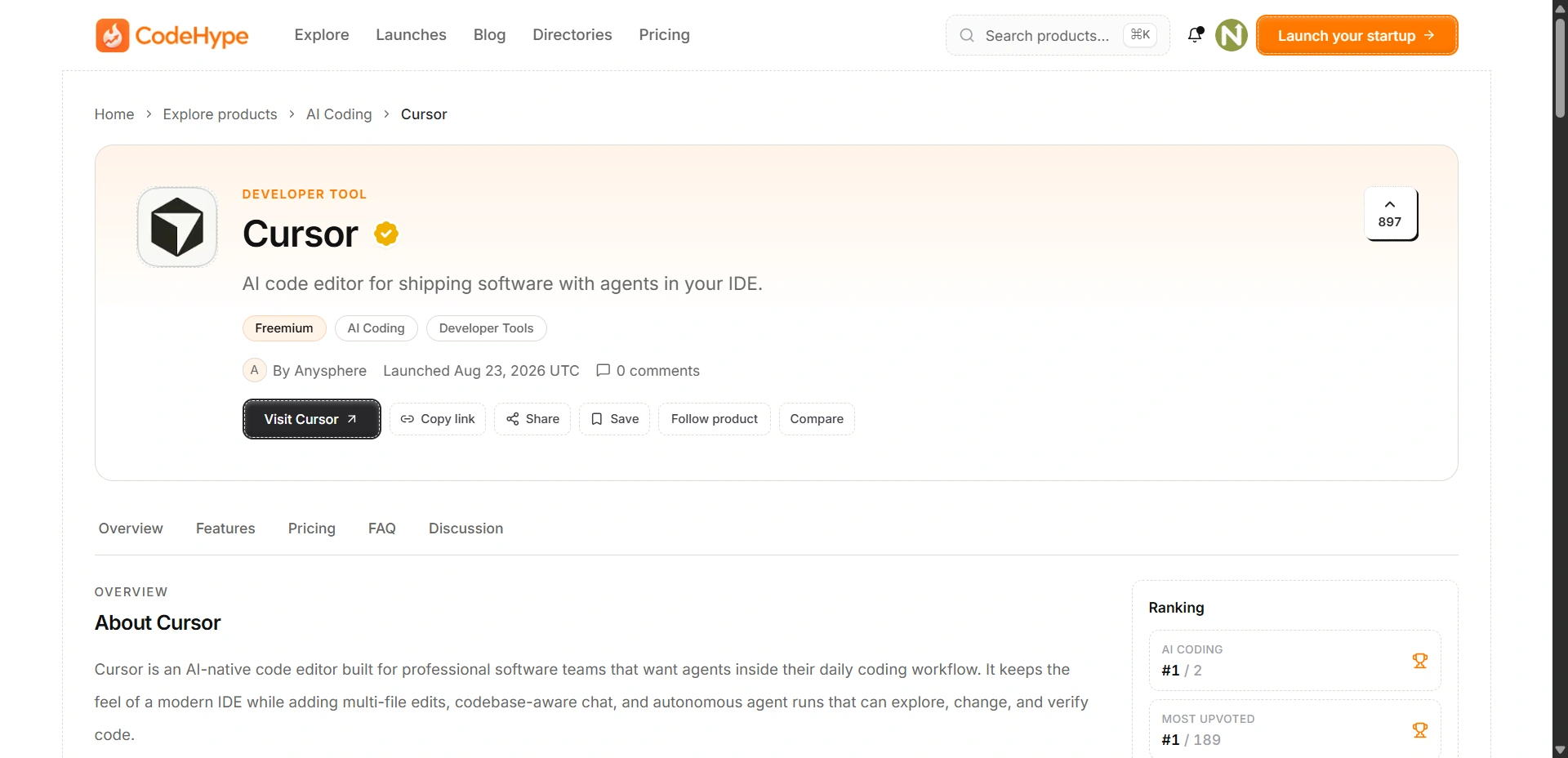Click Copy link button

click(x=438, y=419)
